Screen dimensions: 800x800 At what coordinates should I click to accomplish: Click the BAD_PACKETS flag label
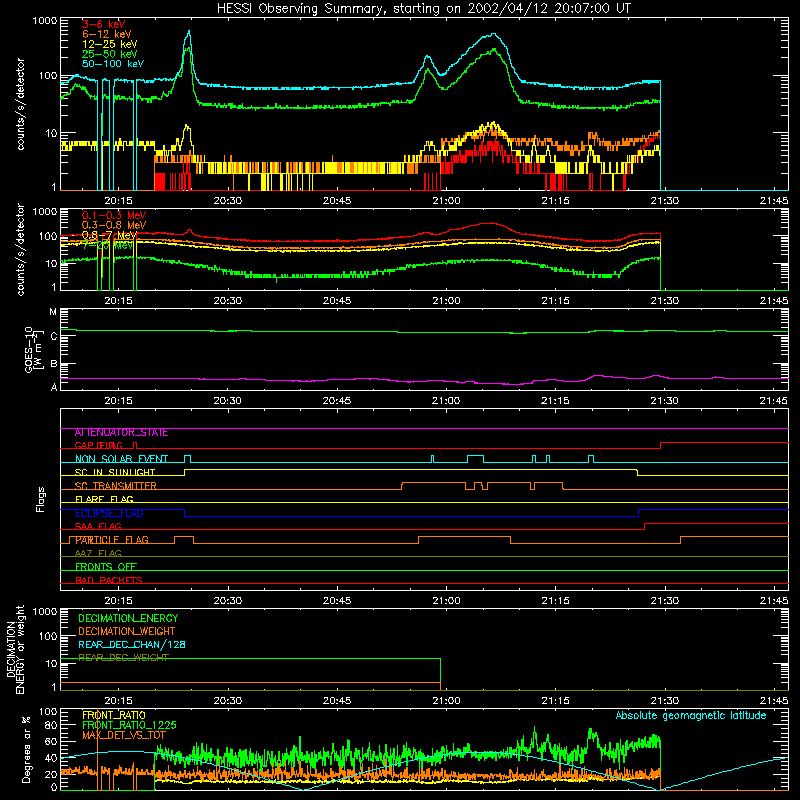(109, 580)
